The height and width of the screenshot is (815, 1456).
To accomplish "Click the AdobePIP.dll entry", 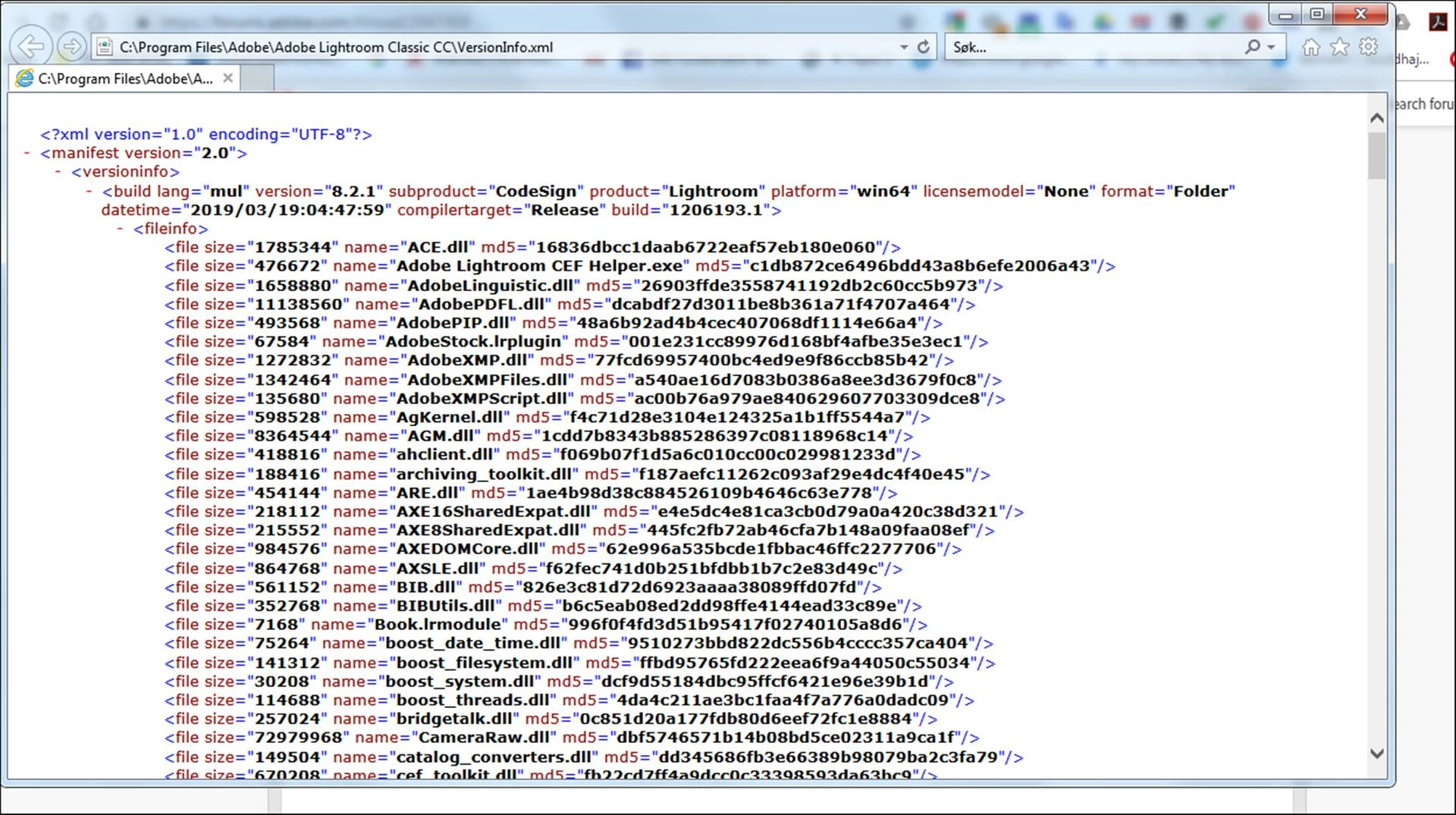I will 554,323.
